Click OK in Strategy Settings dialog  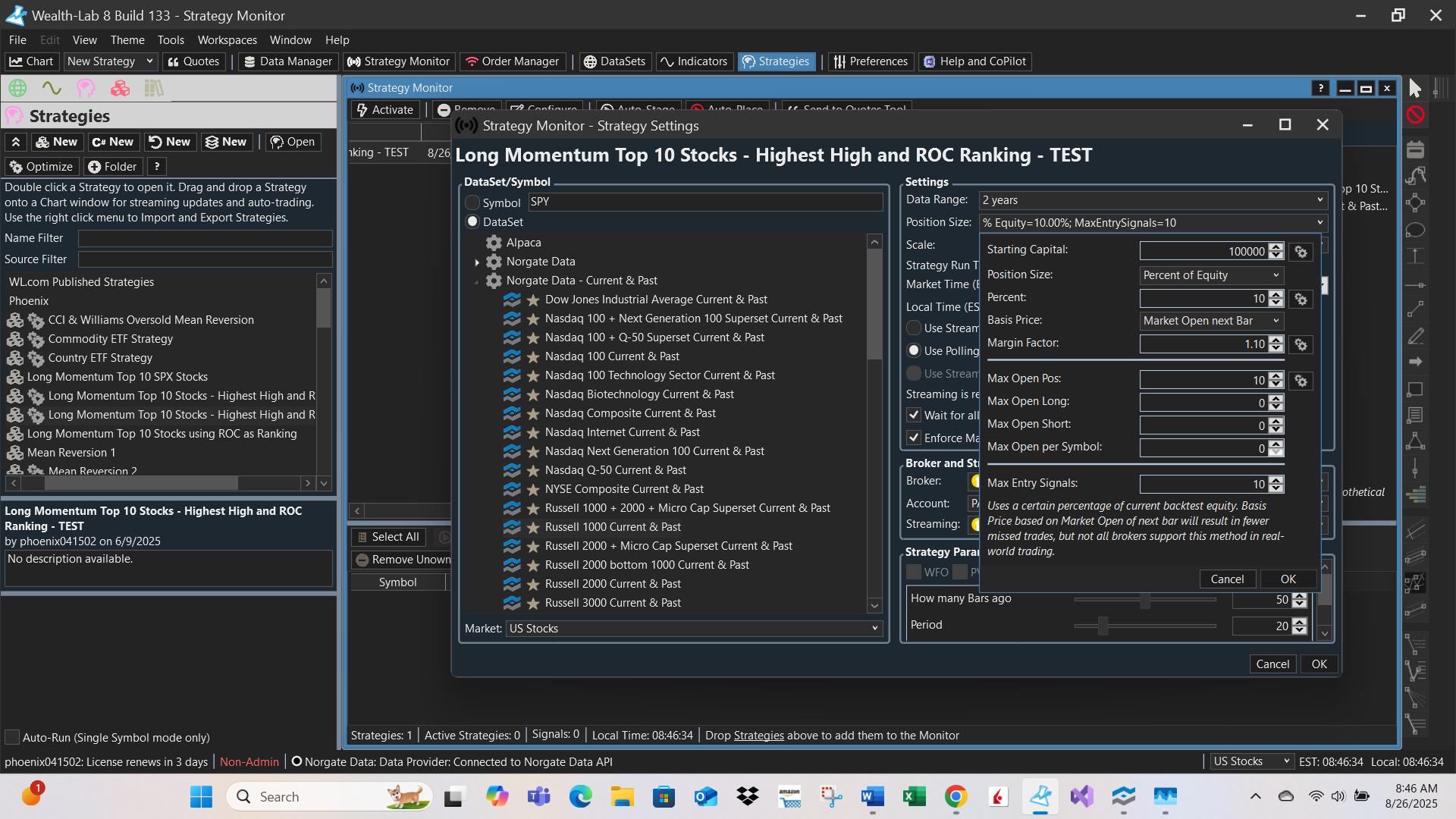point(1319,664)
